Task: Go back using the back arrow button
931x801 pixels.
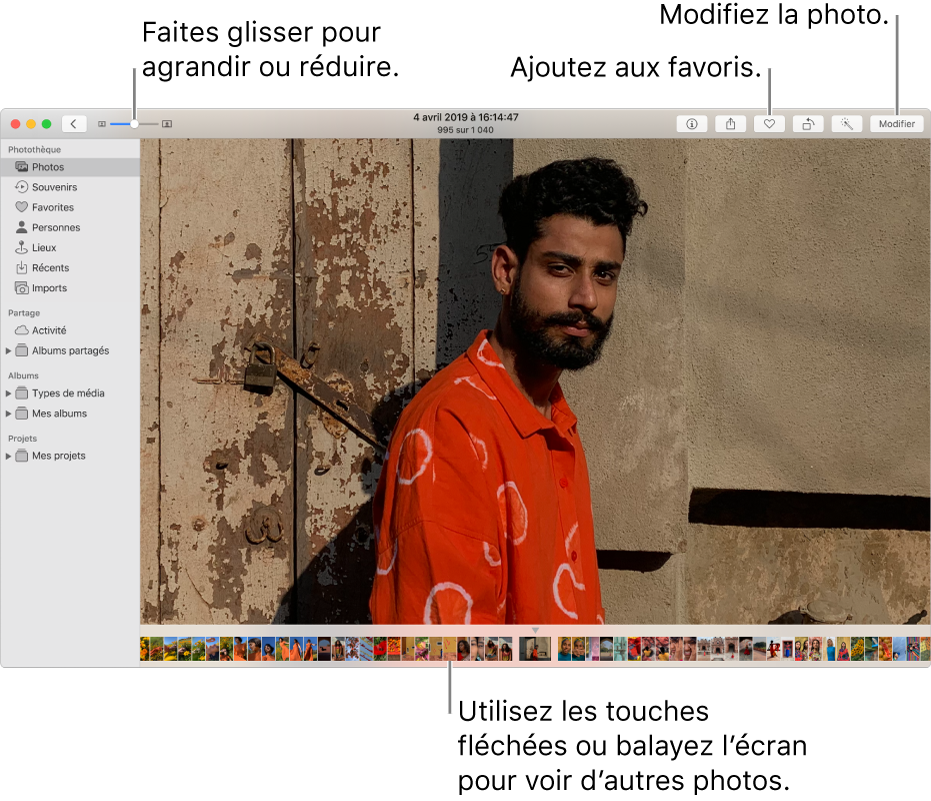Action: [75, 123]
